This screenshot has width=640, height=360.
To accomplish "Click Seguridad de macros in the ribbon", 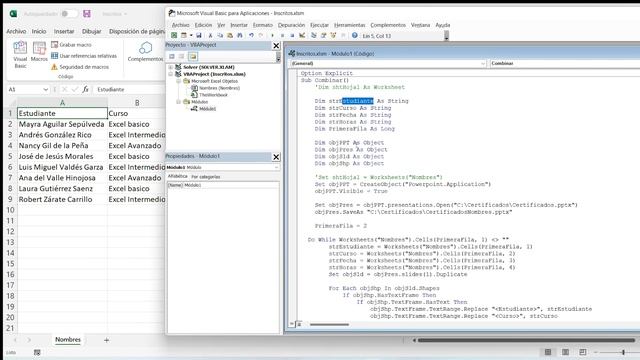I will click(80, 67).
